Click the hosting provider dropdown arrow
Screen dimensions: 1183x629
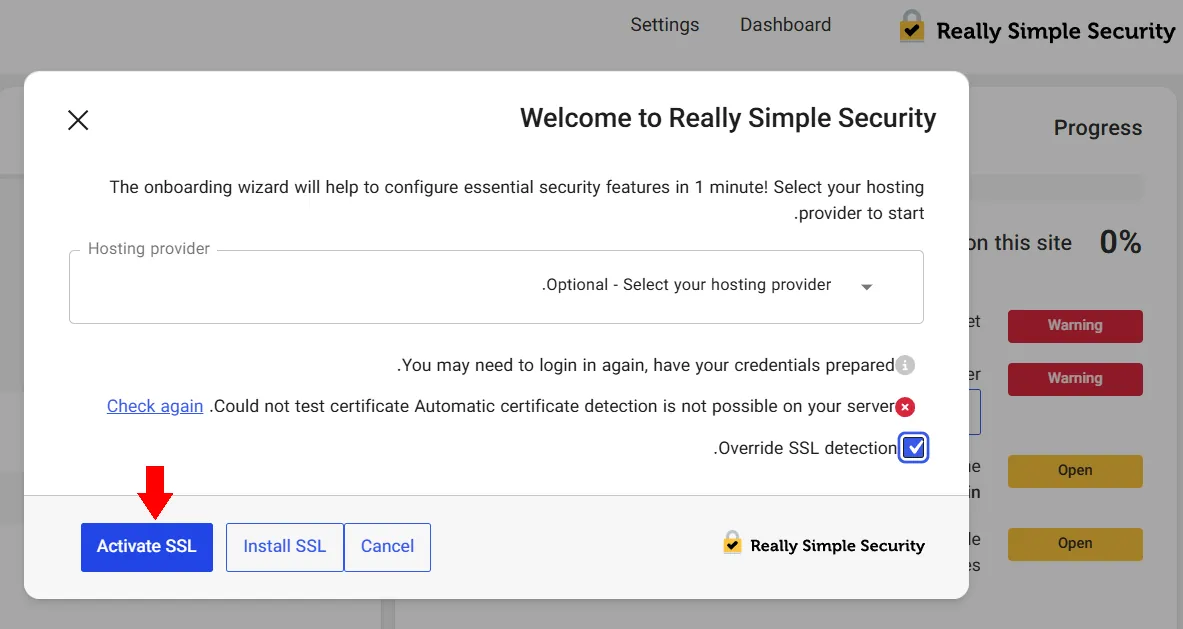click(867, 287)
